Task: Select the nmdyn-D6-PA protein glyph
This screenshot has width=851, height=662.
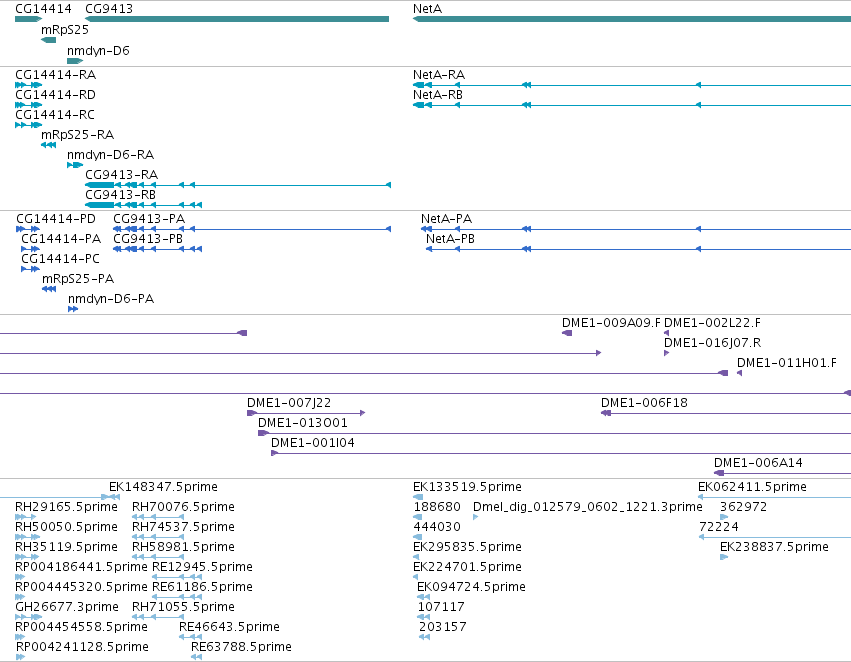Action: coord(73,309)
